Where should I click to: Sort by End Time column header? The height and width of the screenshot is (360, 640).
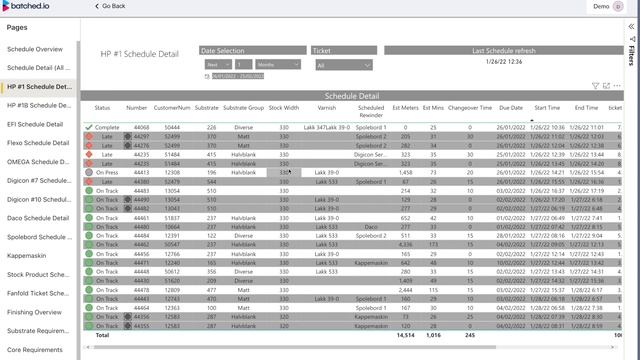click(586, 108)
